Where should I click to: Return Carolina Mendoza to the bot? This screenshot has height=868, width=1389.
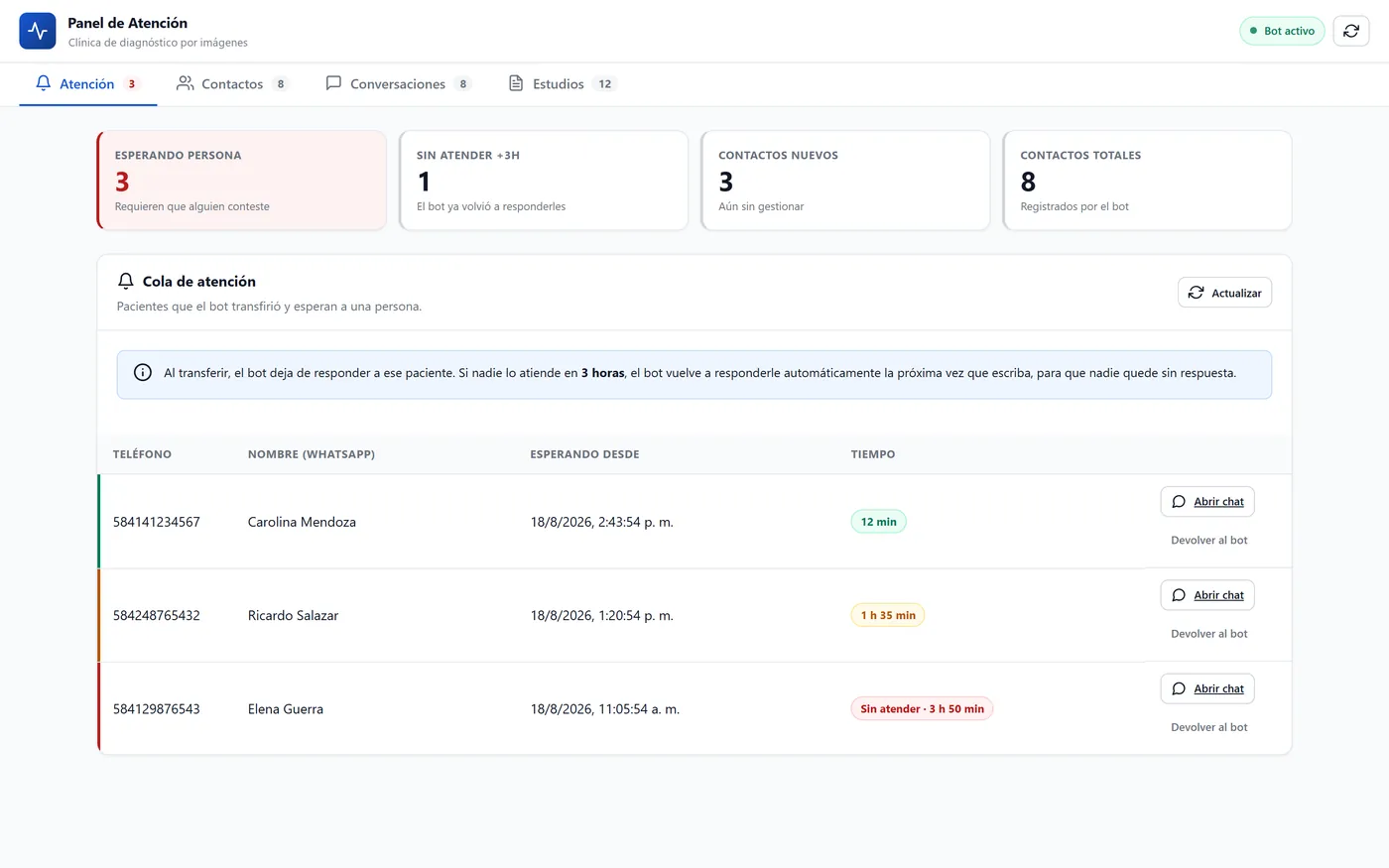point(1209,541)
